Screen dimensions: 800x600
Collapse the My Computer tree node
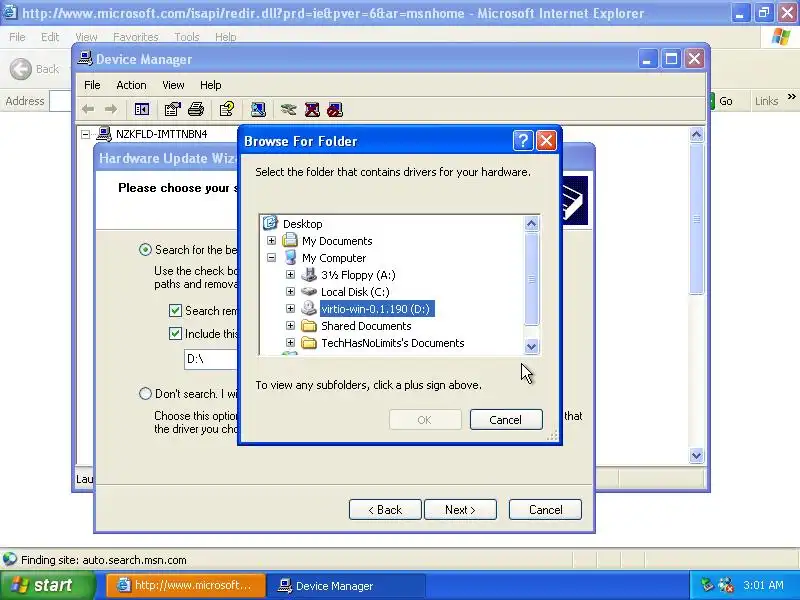coord(271,258)
